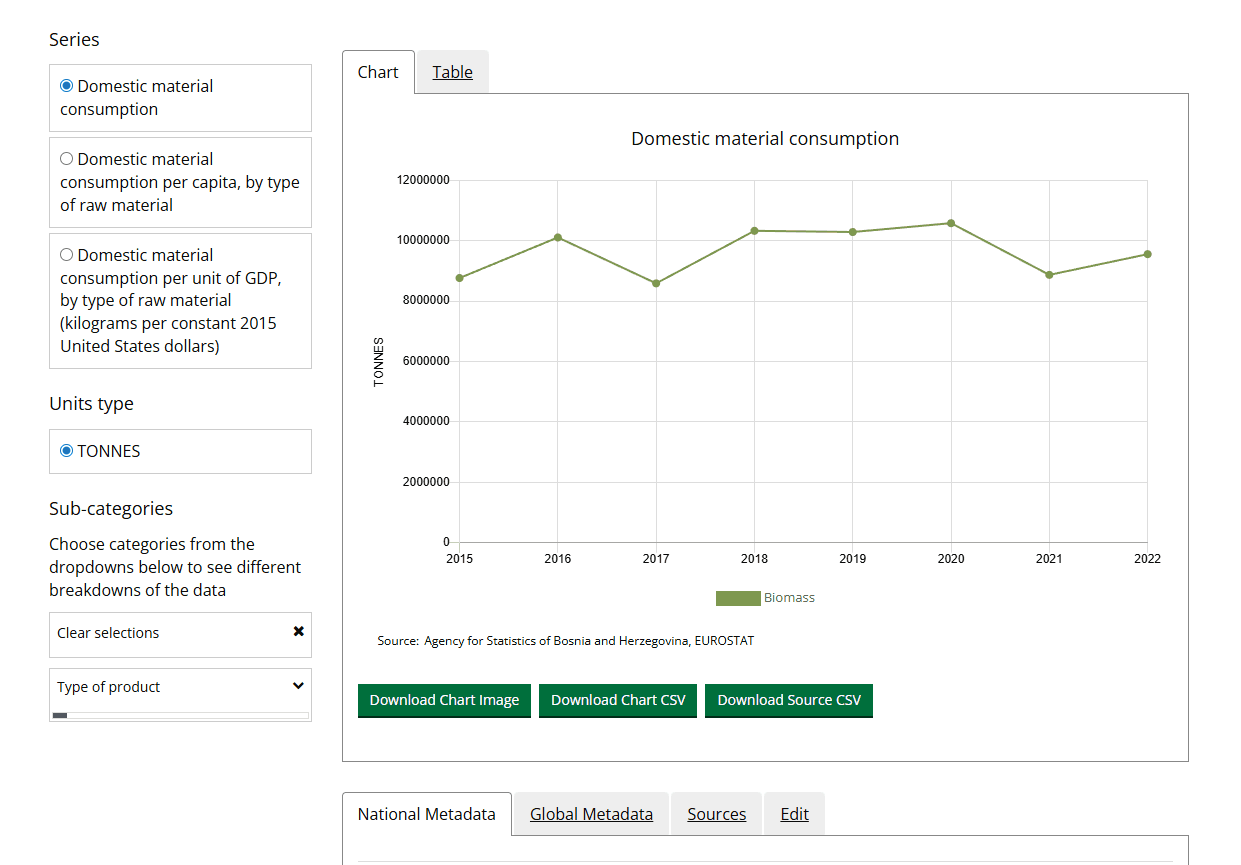
Task: Switch to the Sources tab
Action: 716,814
